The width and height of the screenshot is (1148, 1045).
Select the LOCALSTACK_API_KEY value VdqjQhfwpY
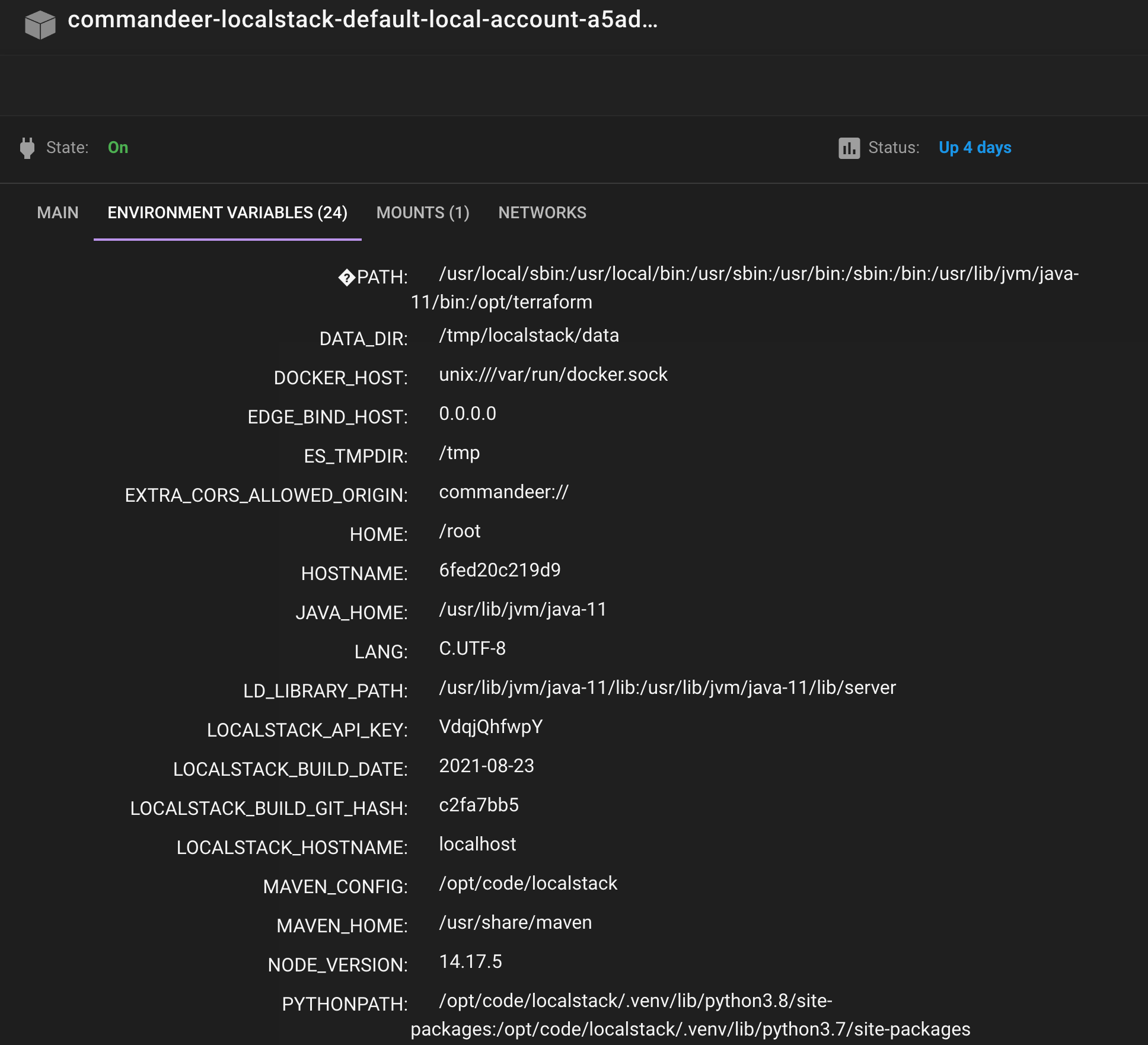click(x=491, y=727)
